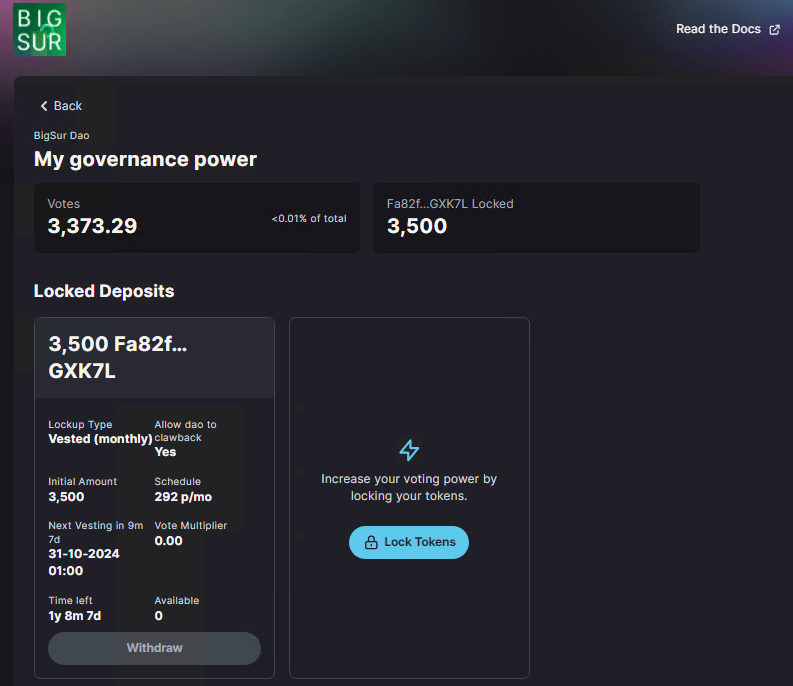Click the padlock icon in Lock Tokens

[x=371, y=542]
